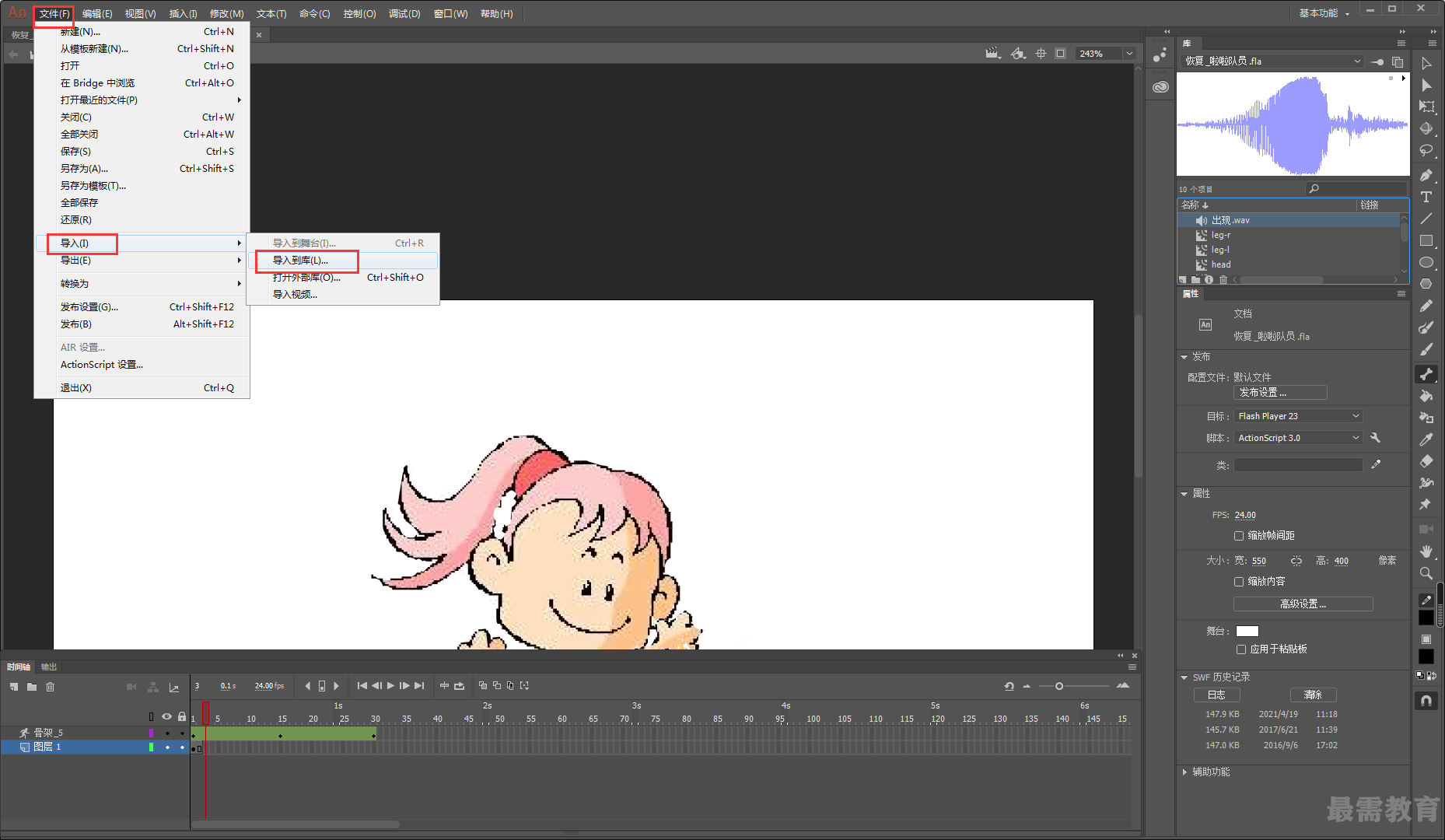Click the delete layer trash icon
Screen dimensions: 1445x840
click(51, 687)
